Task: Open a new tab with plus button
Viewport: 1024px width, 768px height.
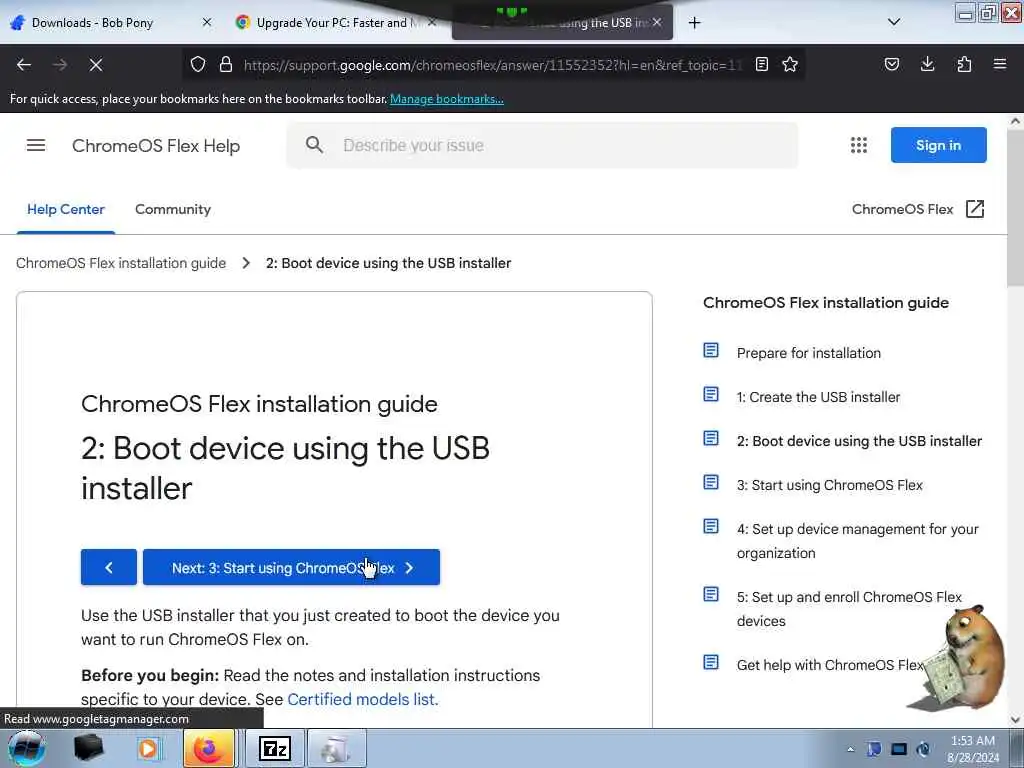Action: click(694, 23)
